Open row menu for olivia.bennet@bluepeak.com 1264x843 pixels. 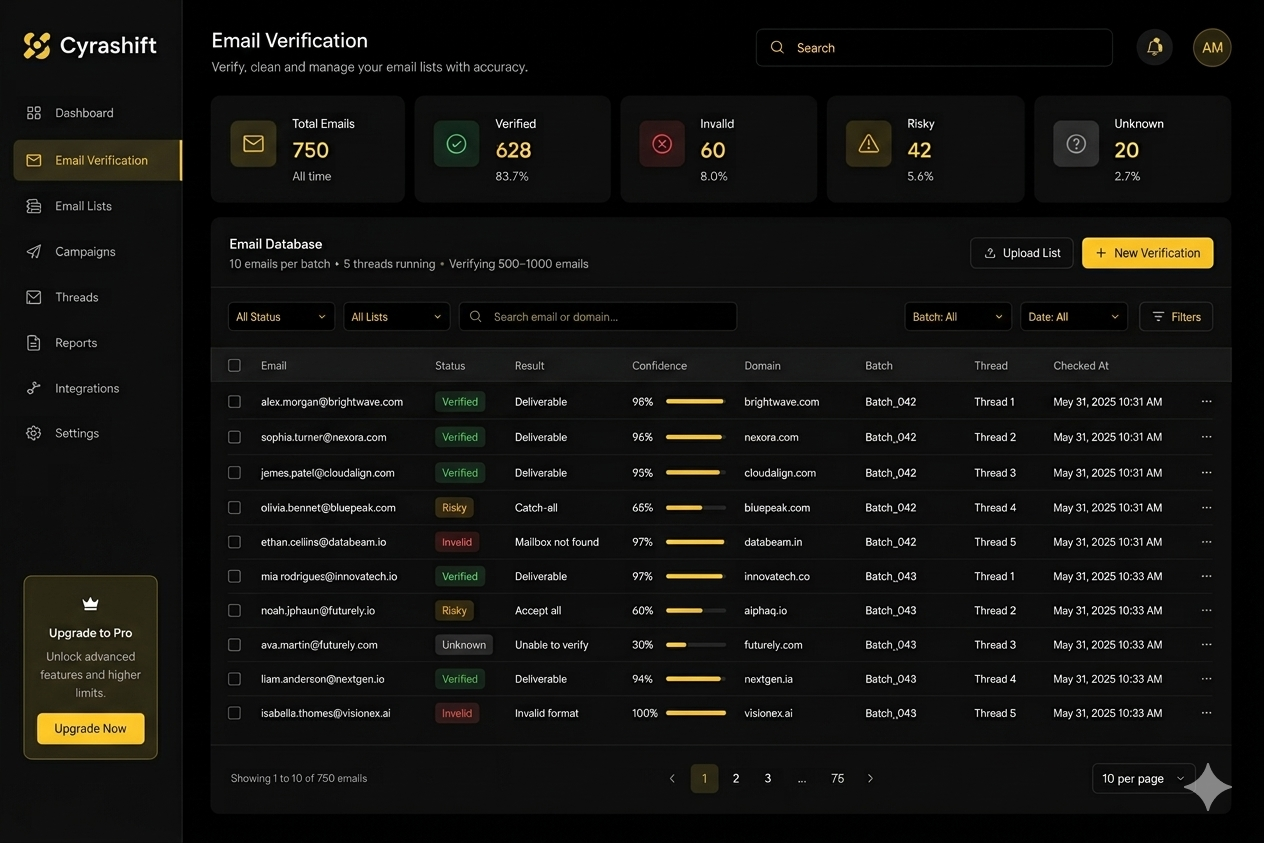click(1206, 507)
